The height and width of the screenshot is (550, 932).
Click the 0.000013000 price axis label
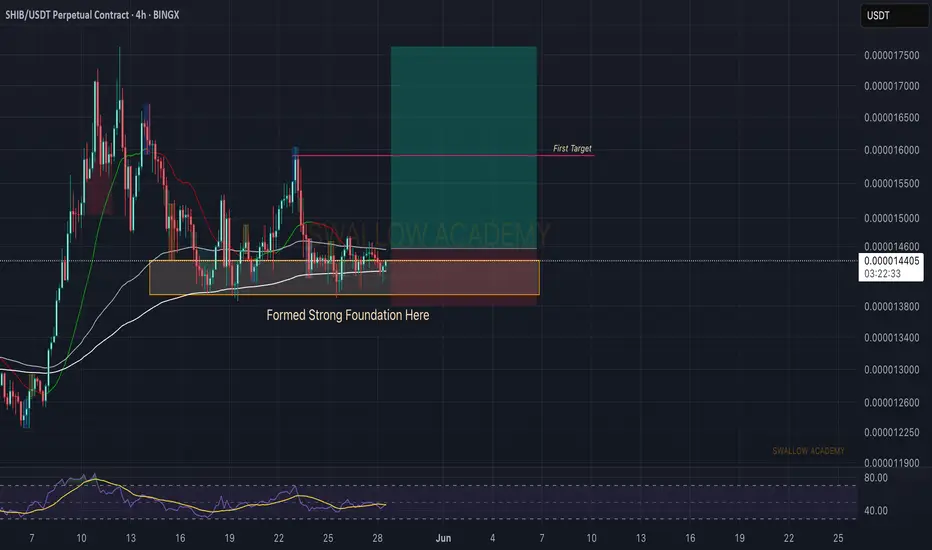pos(892,369)
